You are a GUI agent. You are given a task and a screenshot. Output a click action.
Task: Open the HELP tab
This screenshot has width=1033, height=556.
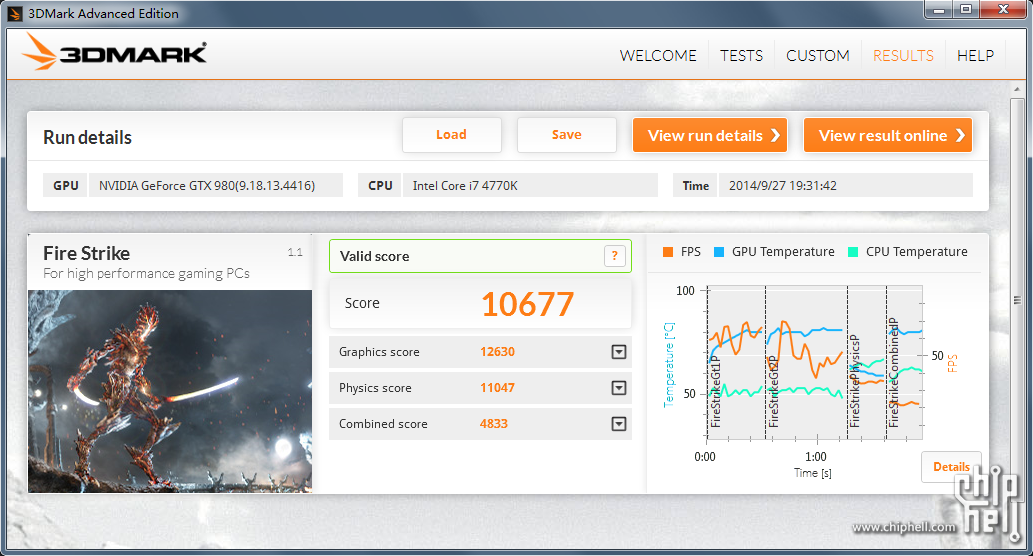pyautogui.click(x=975, y=56)
